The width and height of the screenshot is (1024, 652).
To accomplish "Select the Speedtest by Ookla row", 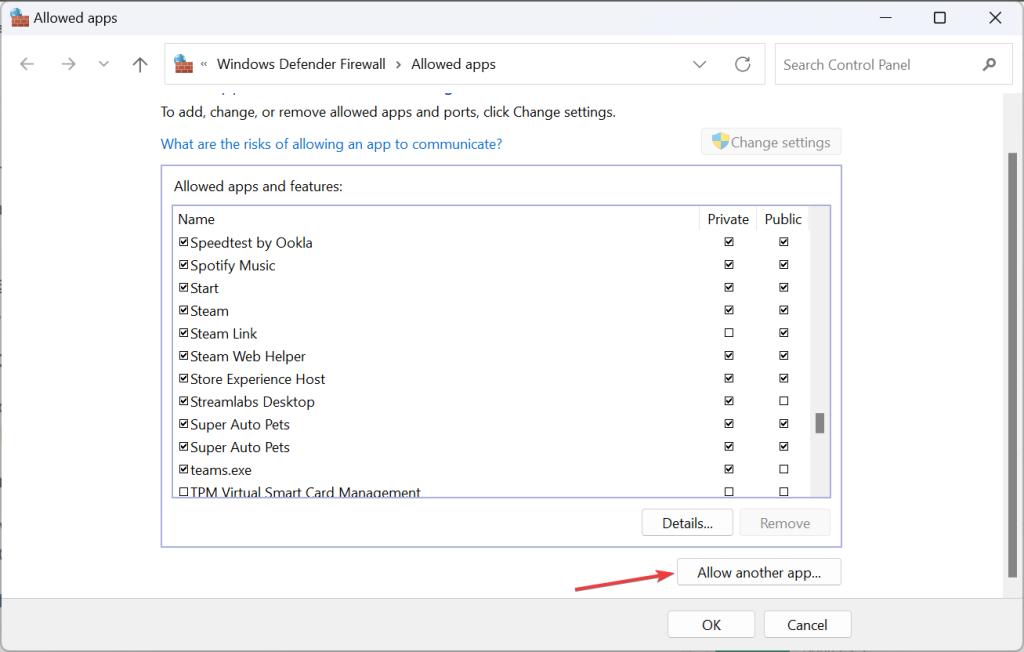I will tap(491, 242).
